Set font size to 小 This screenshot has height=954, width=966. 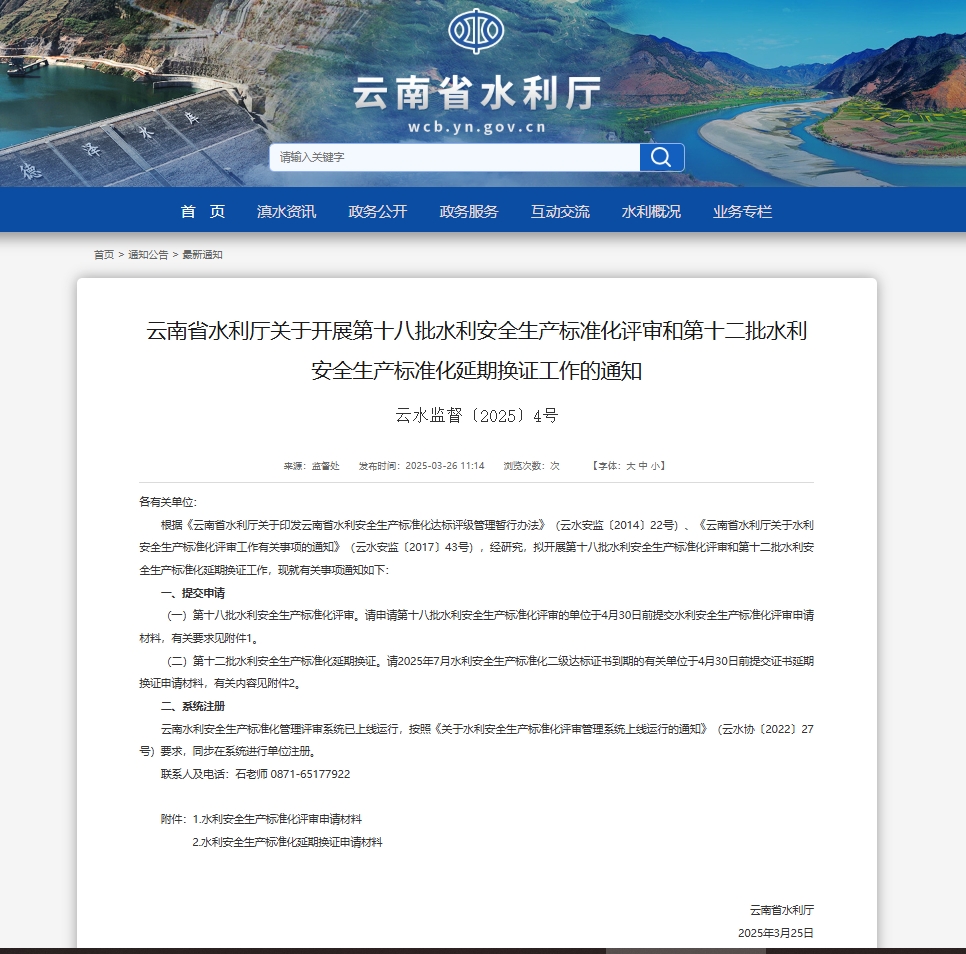[654, 466]
